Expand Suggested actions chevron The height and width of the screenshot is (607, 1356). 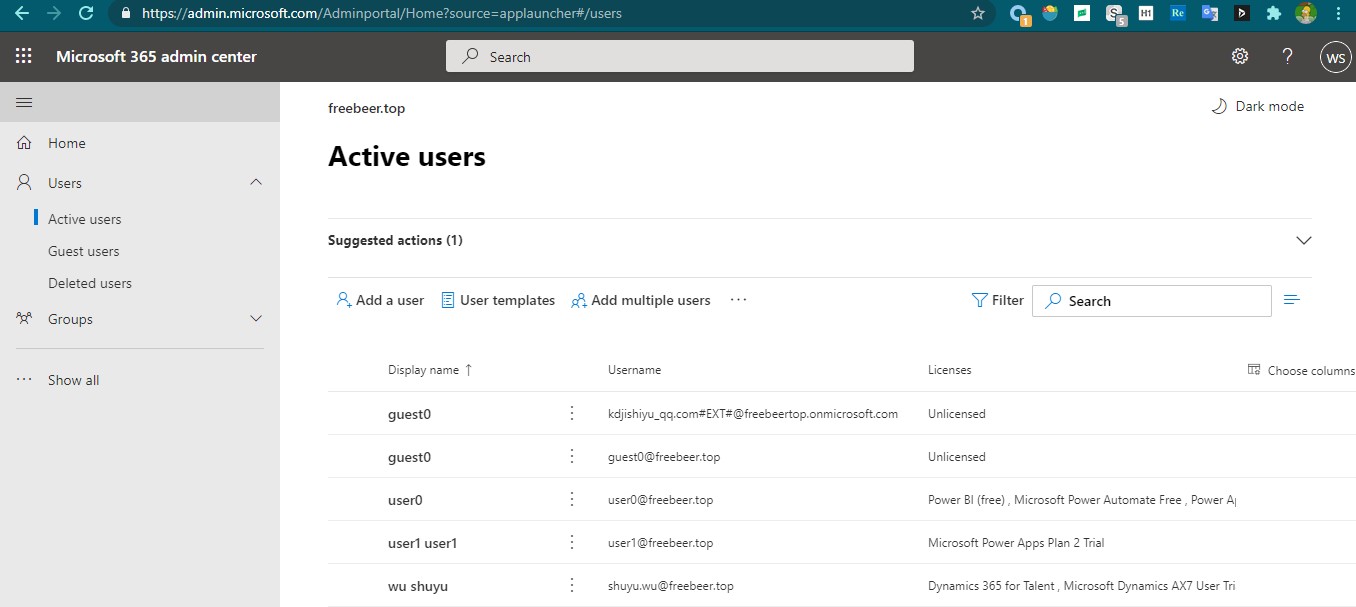(1303, 240)
